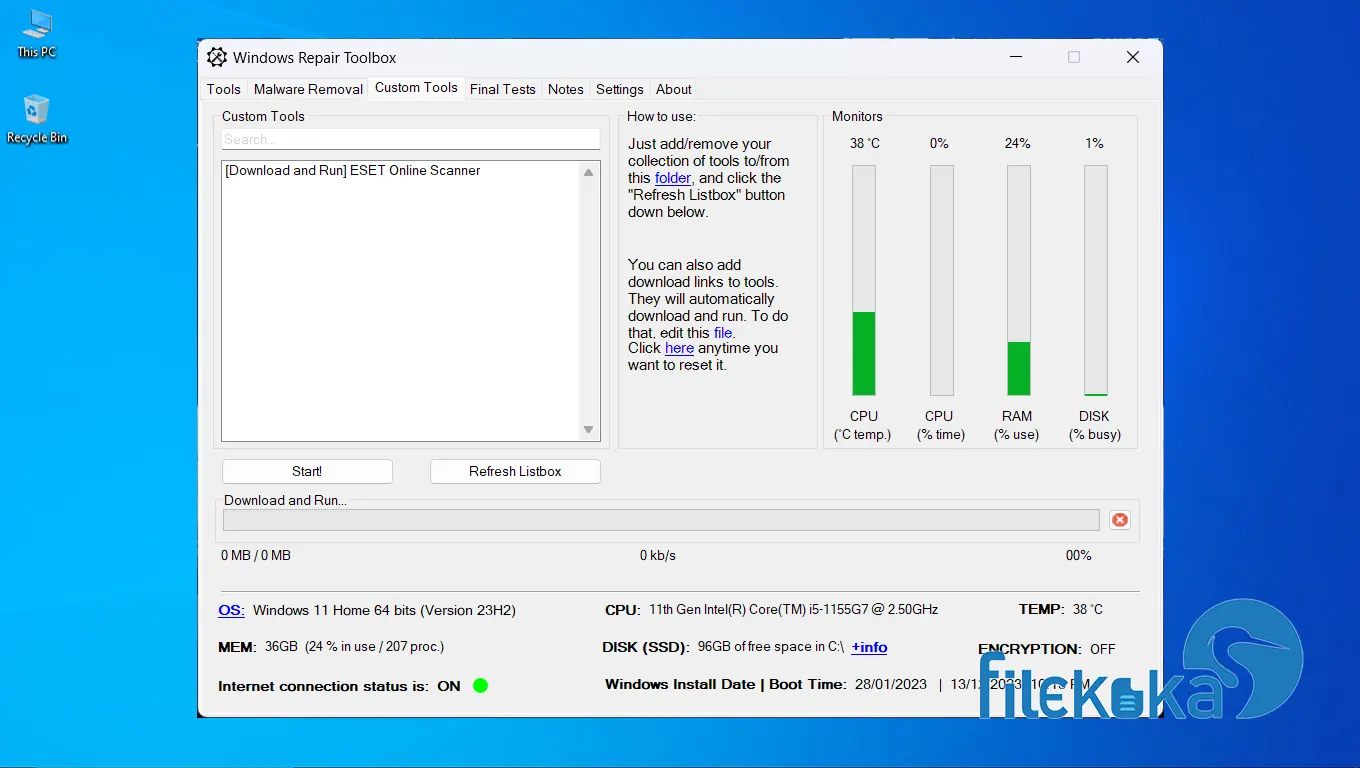The image size is (1360, 768).
Task: Click the Windows Repair Toolbox gear icon
Action: click(217, 57)
